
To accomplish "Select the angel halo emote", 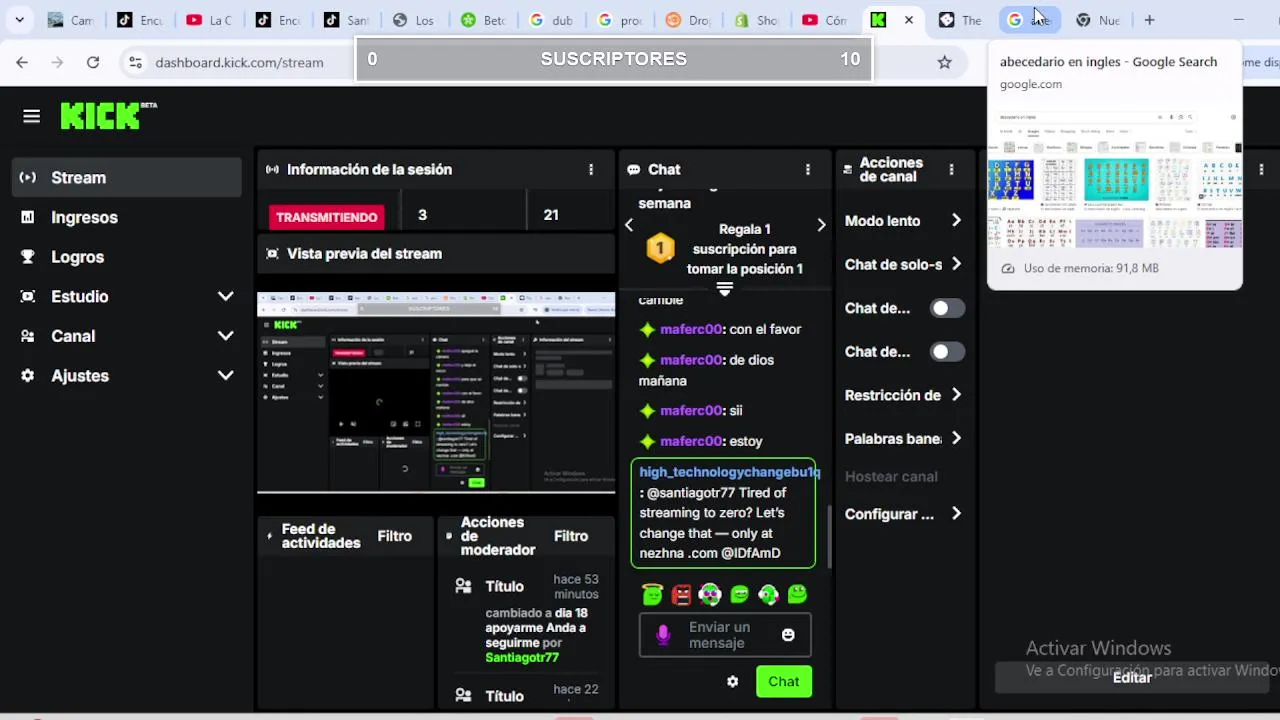I will pos(652,595).
